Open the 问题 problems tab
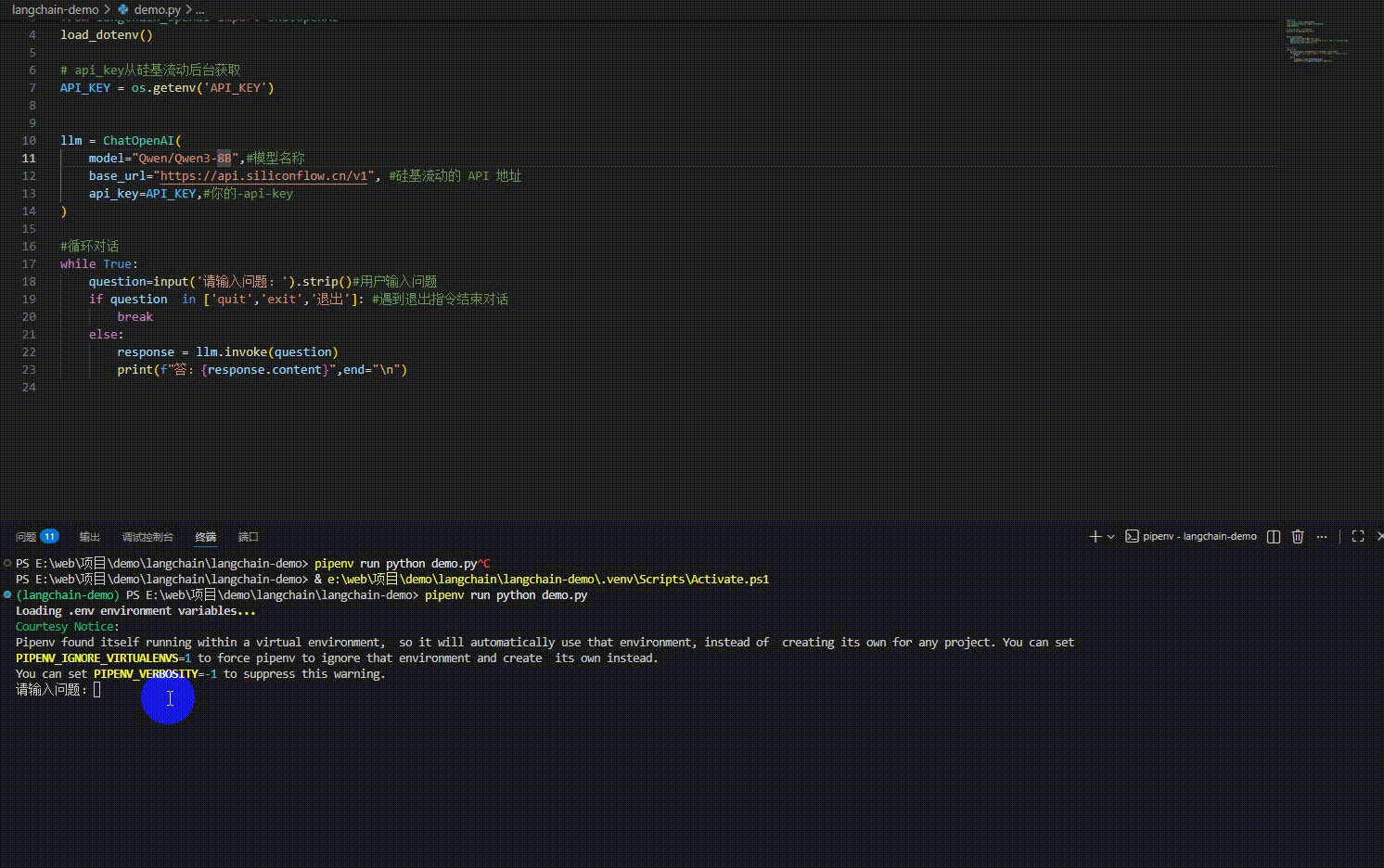 pos(26,537)
